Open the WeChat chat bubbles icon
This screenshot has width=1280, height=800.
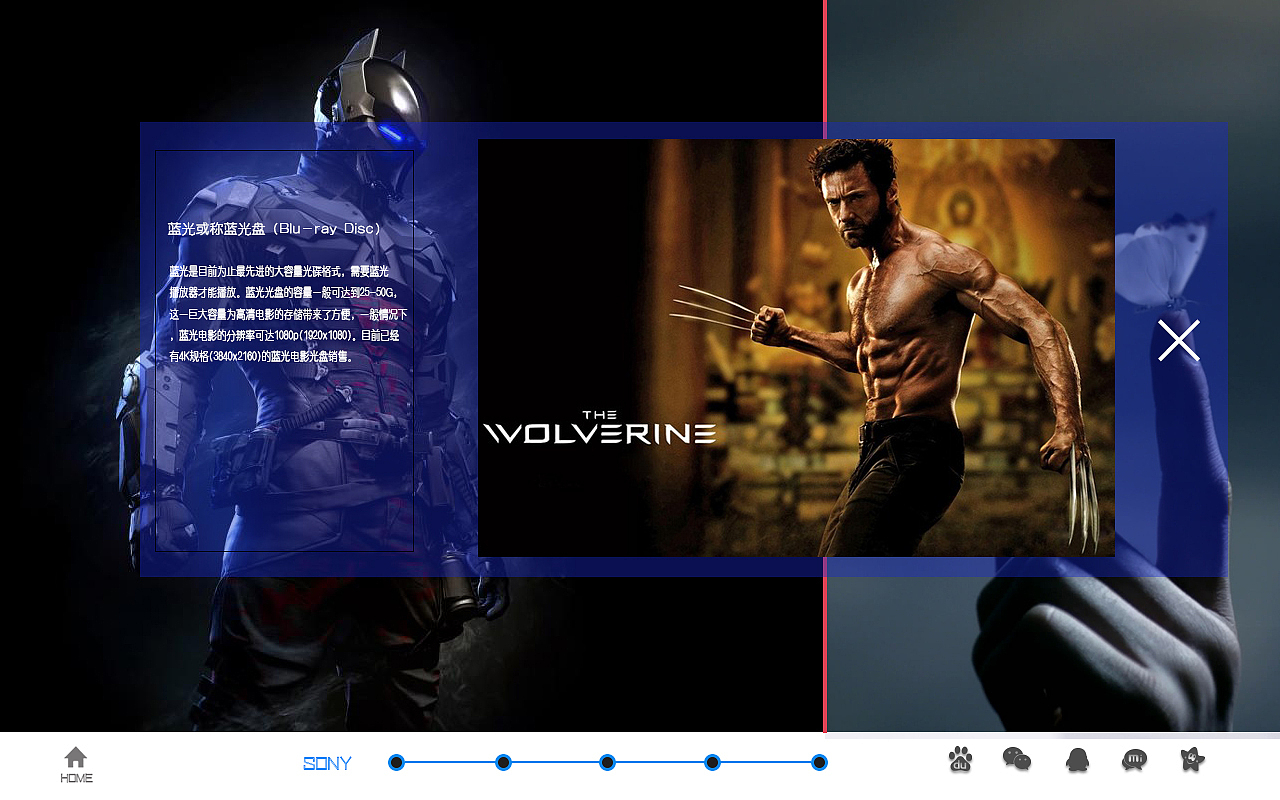1017,760
